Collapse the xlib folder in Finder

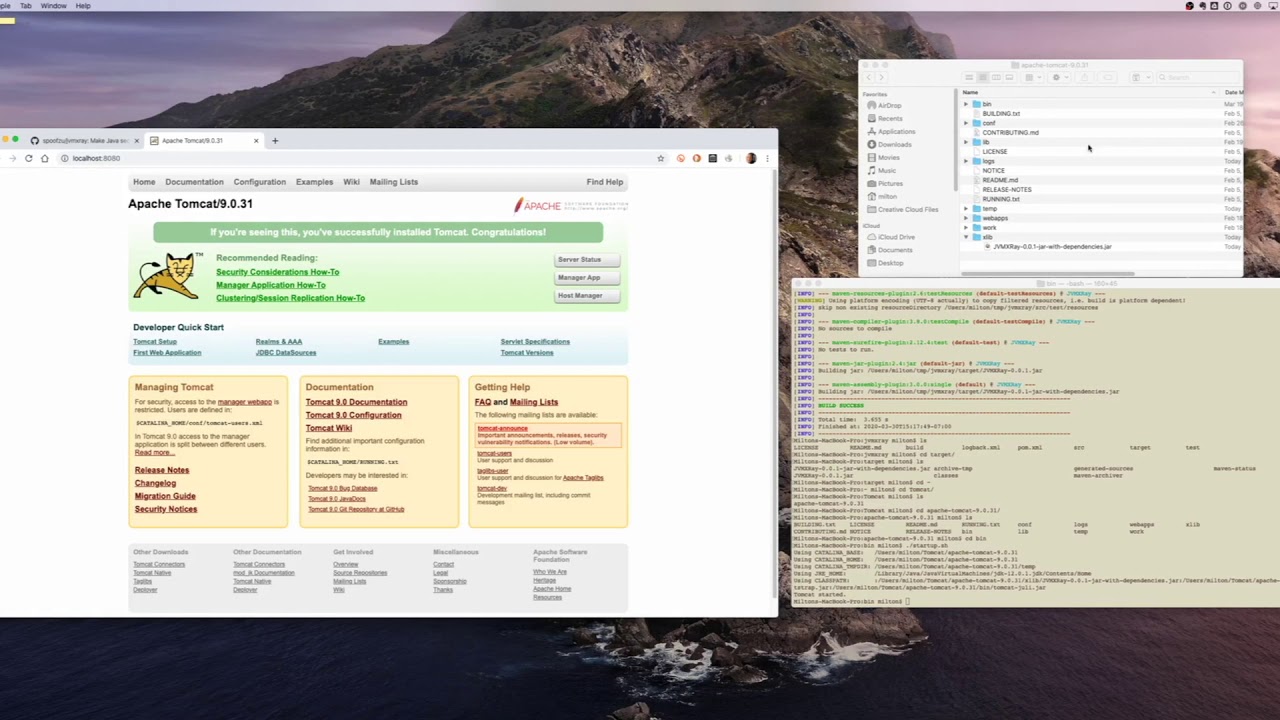coord(966,237)
